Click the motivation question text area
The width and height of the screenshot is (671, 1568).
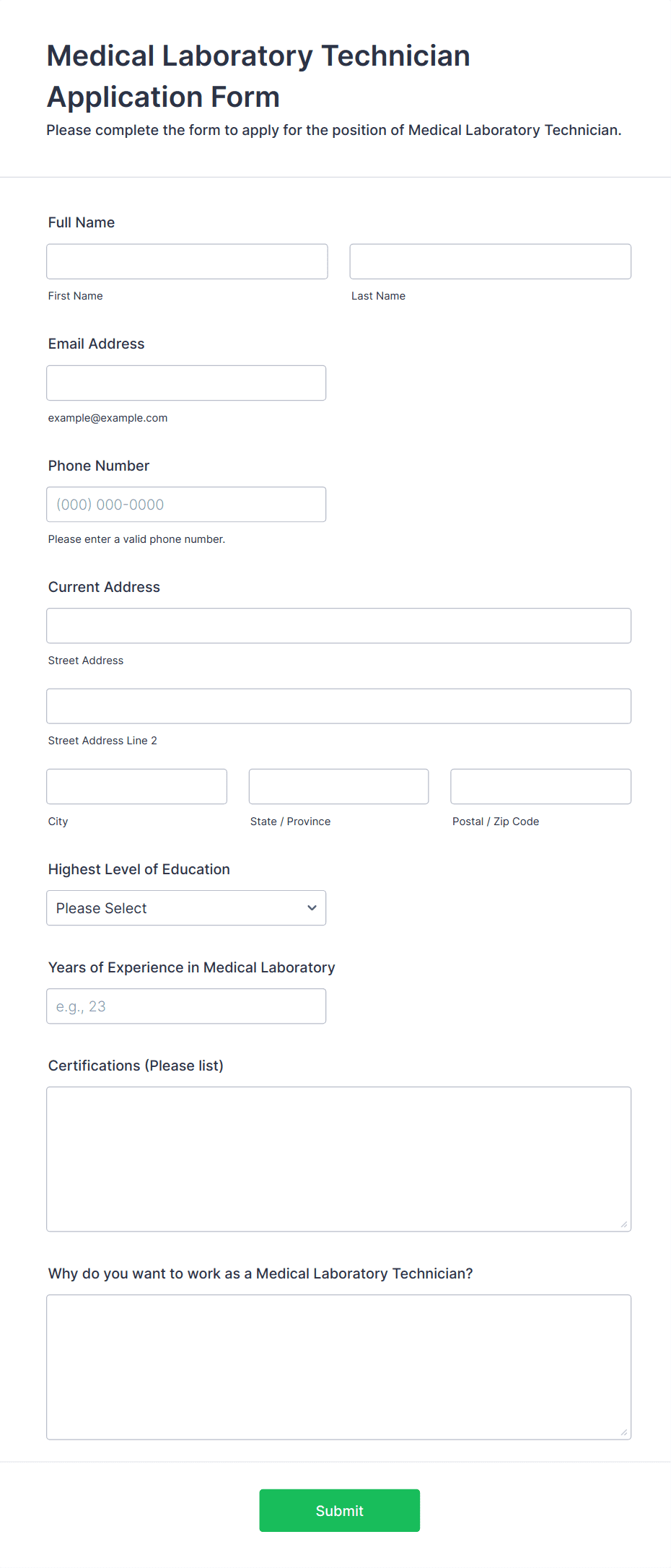338,1367
